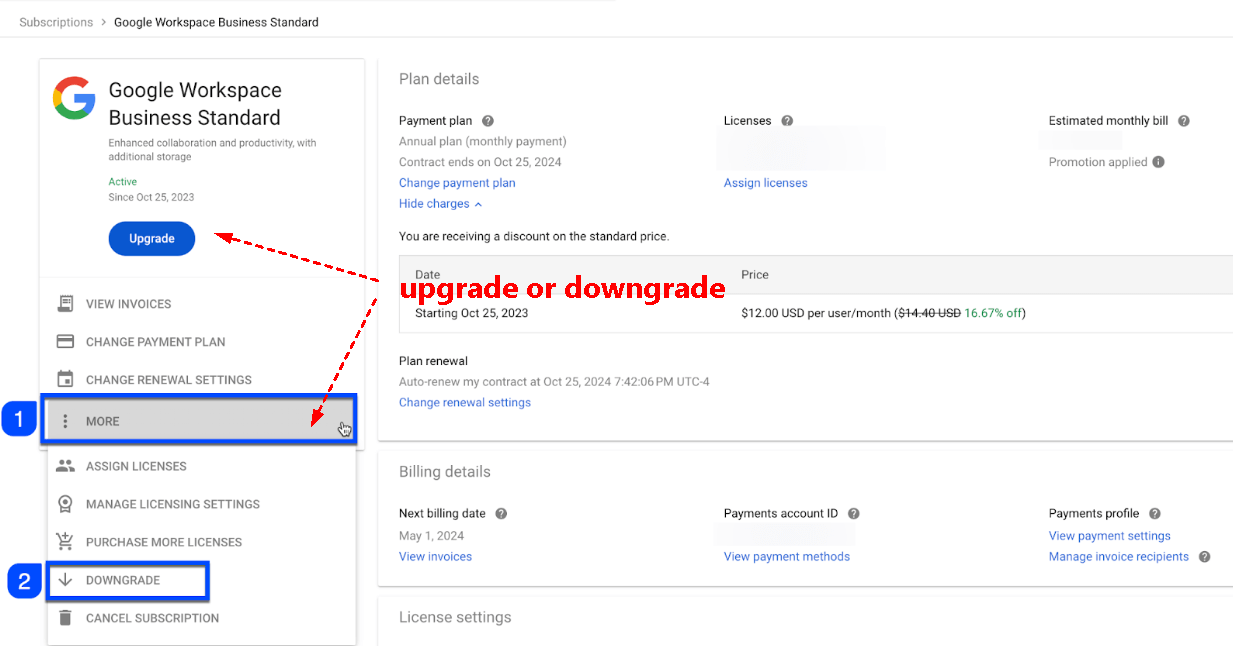Image resolution: width=1233 pixels, height=646 pixels.
Task: Click the Change Renewal Settings calendar icon
Action: (65, 380)
